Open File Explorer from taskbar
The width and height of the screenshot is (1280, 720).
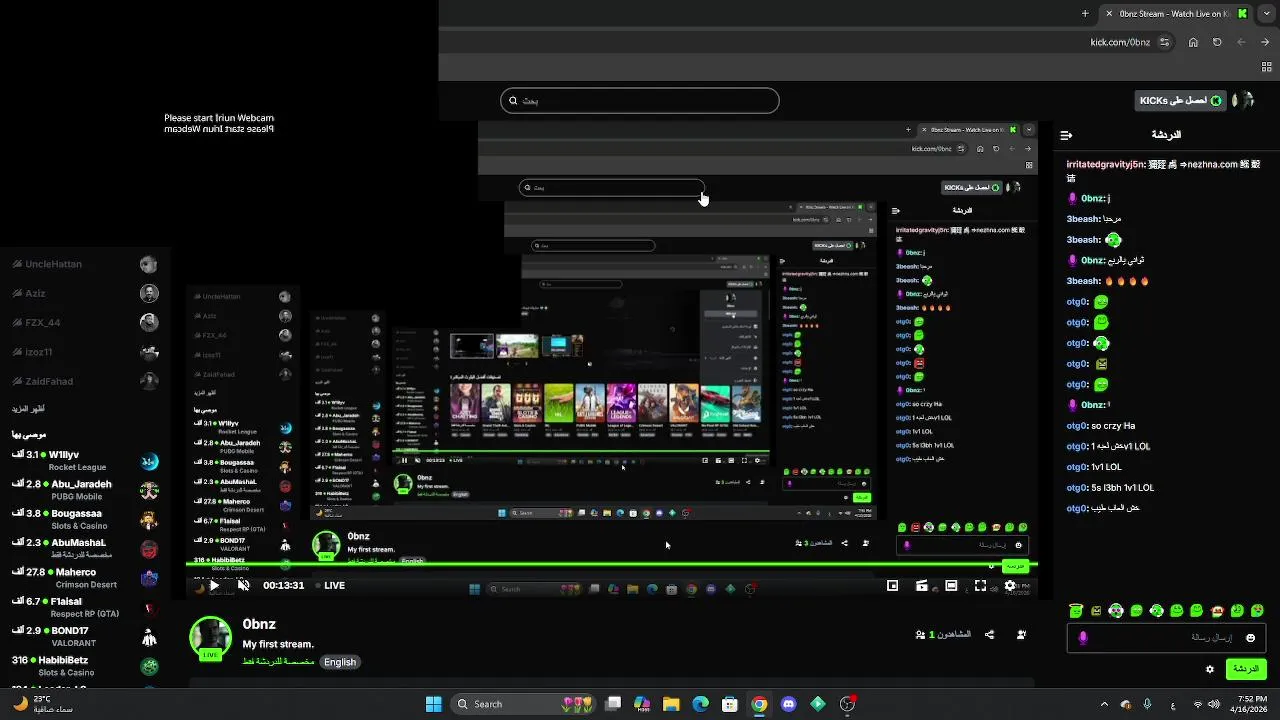click(671, 704)
